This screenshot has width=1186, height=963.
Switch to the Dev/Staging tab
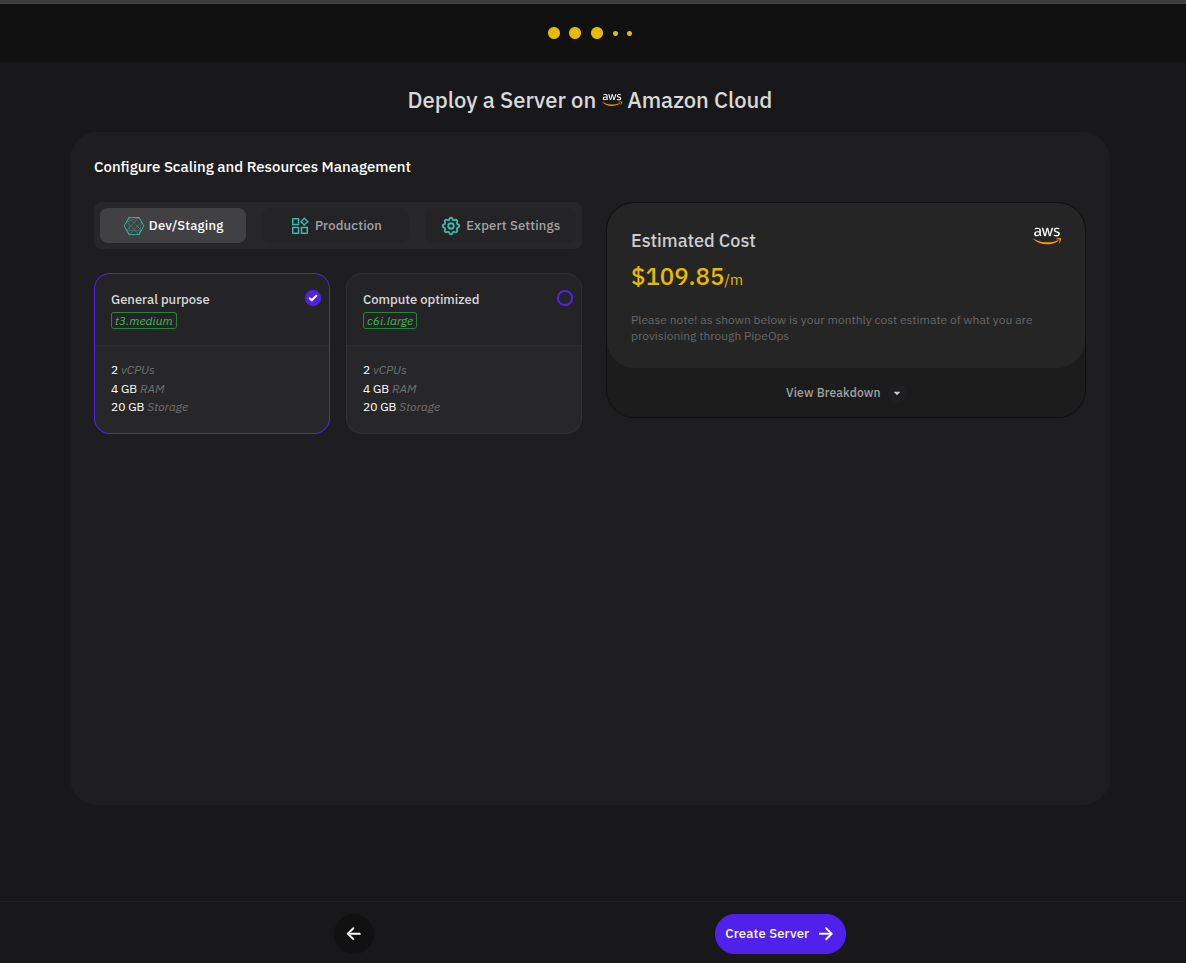point(172,225)
